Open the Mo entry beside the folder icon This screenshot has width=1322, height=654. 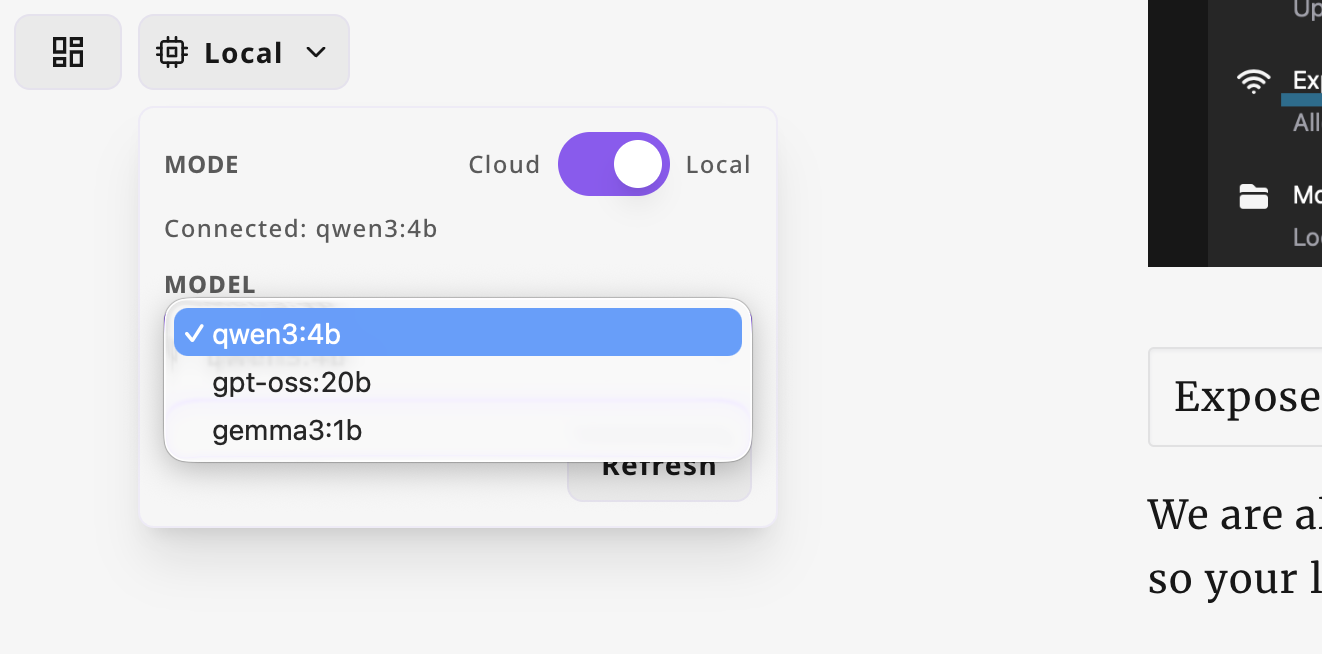click(x=1306, y=195)
